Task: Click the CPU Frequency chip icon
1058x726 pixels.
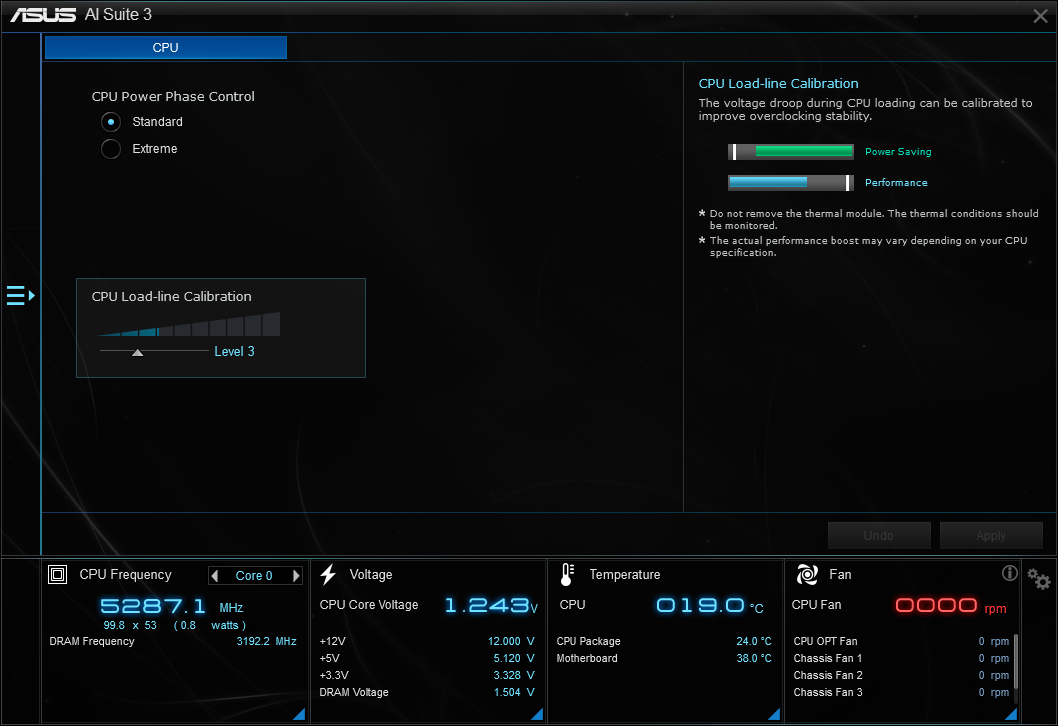Action: coord(57,574)
